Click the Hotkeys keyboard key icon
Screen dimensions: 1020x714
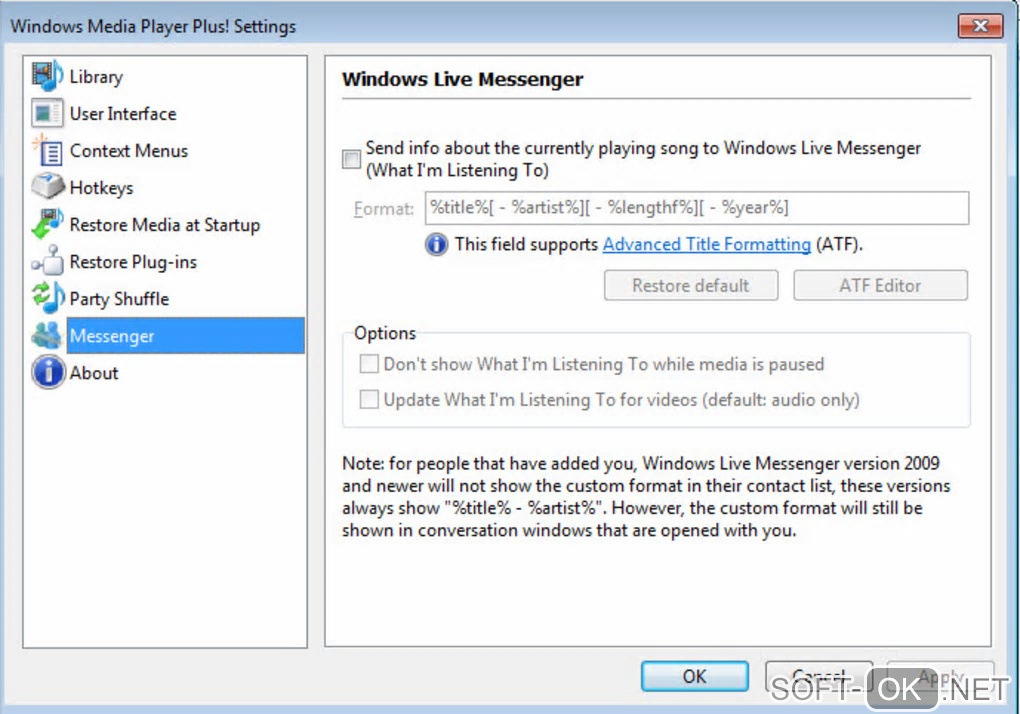coord(47,187)
